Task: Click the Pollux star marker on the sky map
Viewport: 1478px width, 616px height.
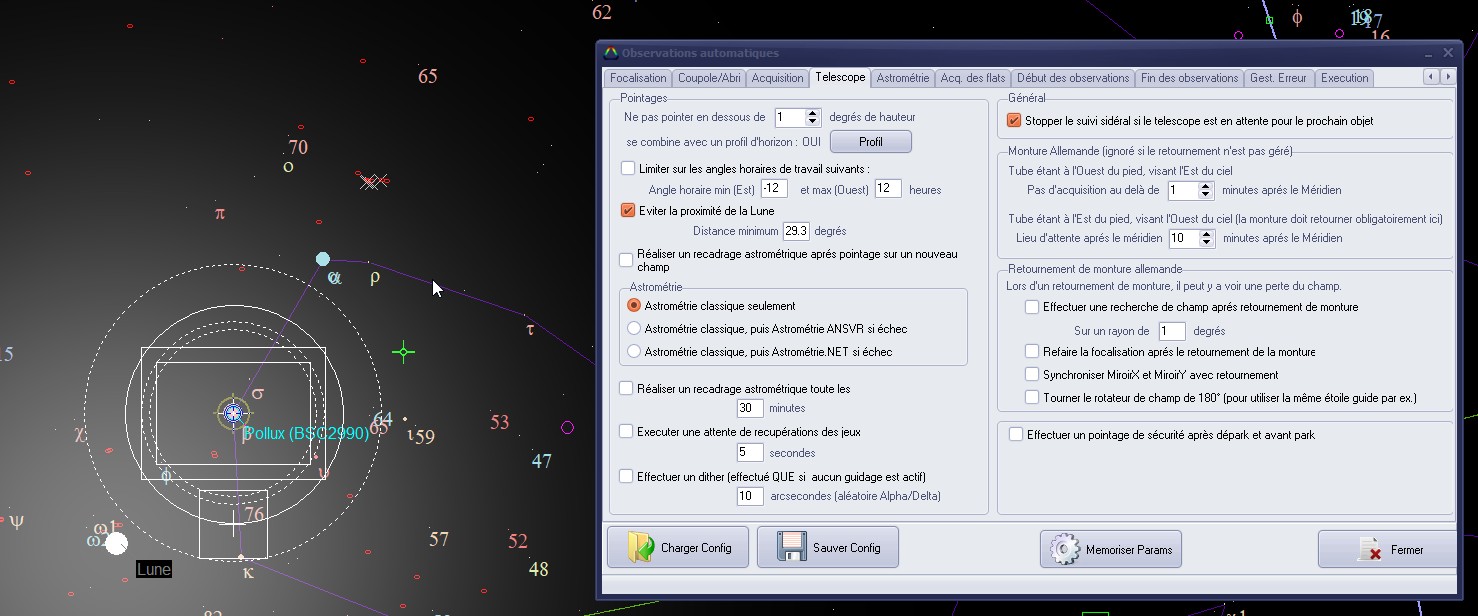Action: [233, 413]
